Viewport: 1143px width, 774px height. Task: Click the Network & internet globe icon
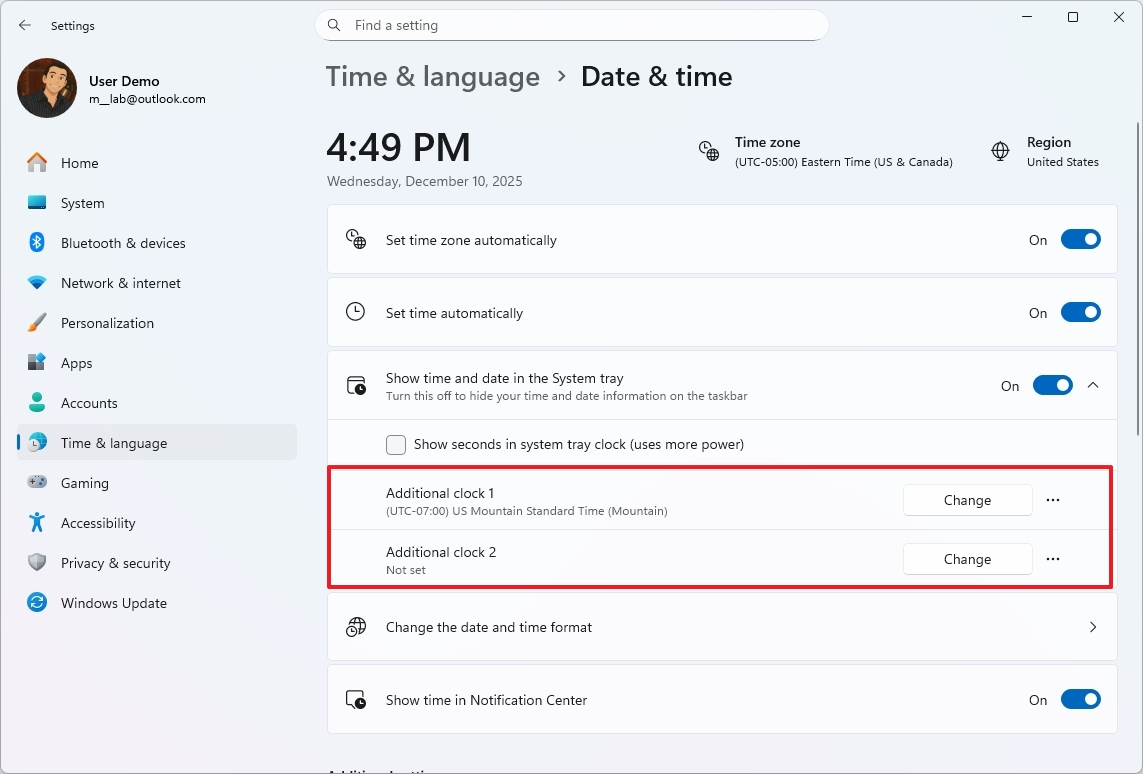tap(37, 282)
